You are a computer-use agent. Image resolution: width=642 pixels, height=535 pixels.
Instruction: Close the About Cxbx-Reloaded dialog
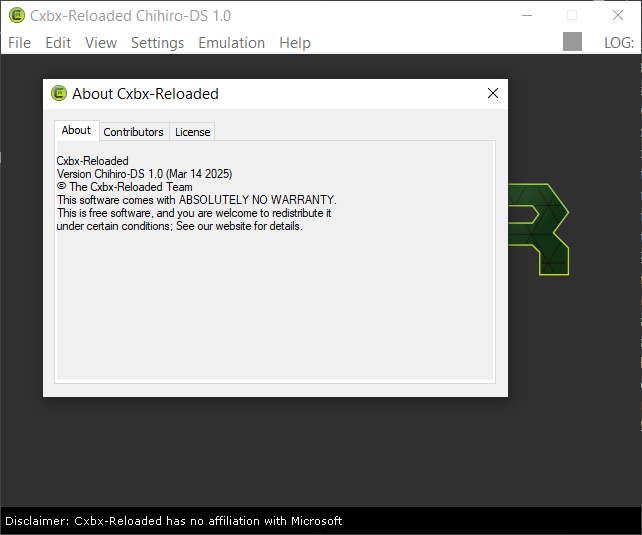(x=493, y=93)
